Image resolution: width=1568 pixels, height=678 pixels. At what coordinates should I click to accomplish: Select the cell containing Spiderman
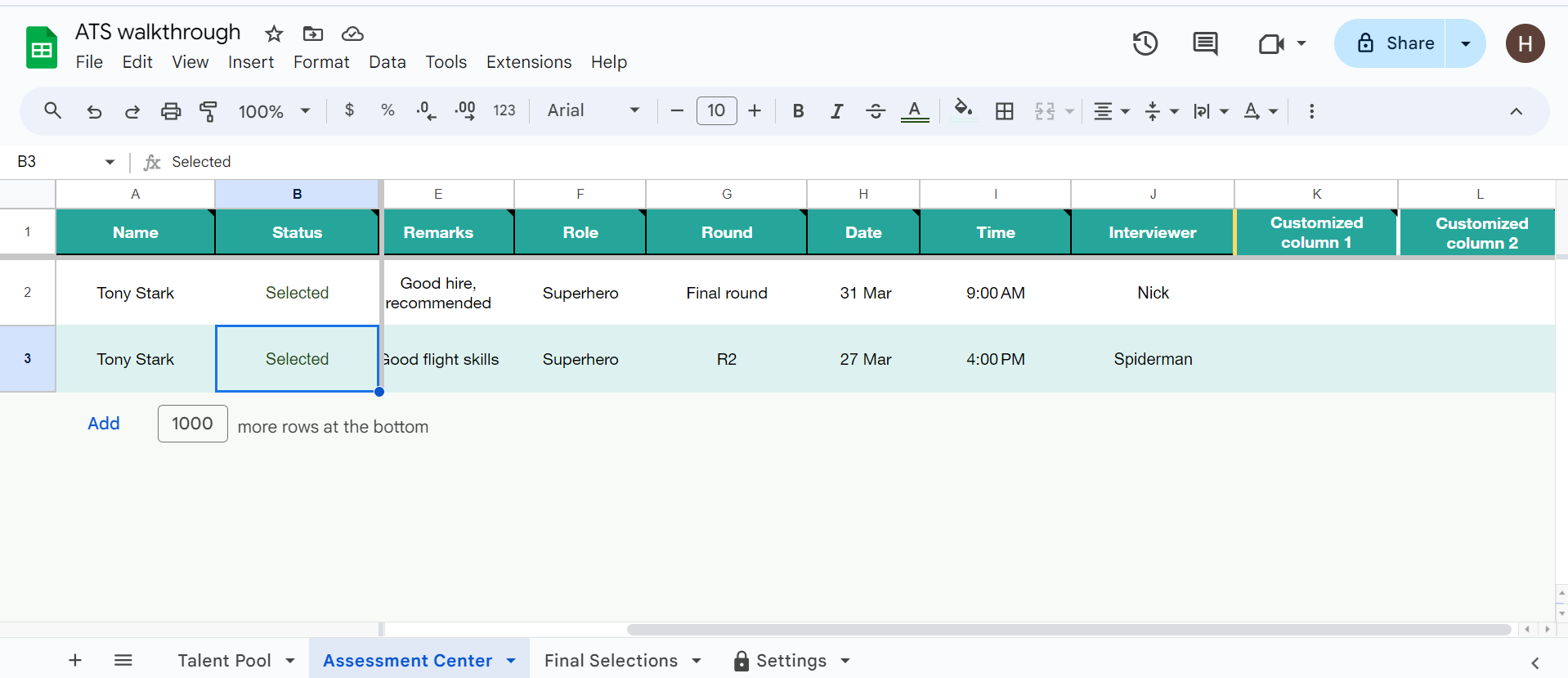pos(1153,359)
